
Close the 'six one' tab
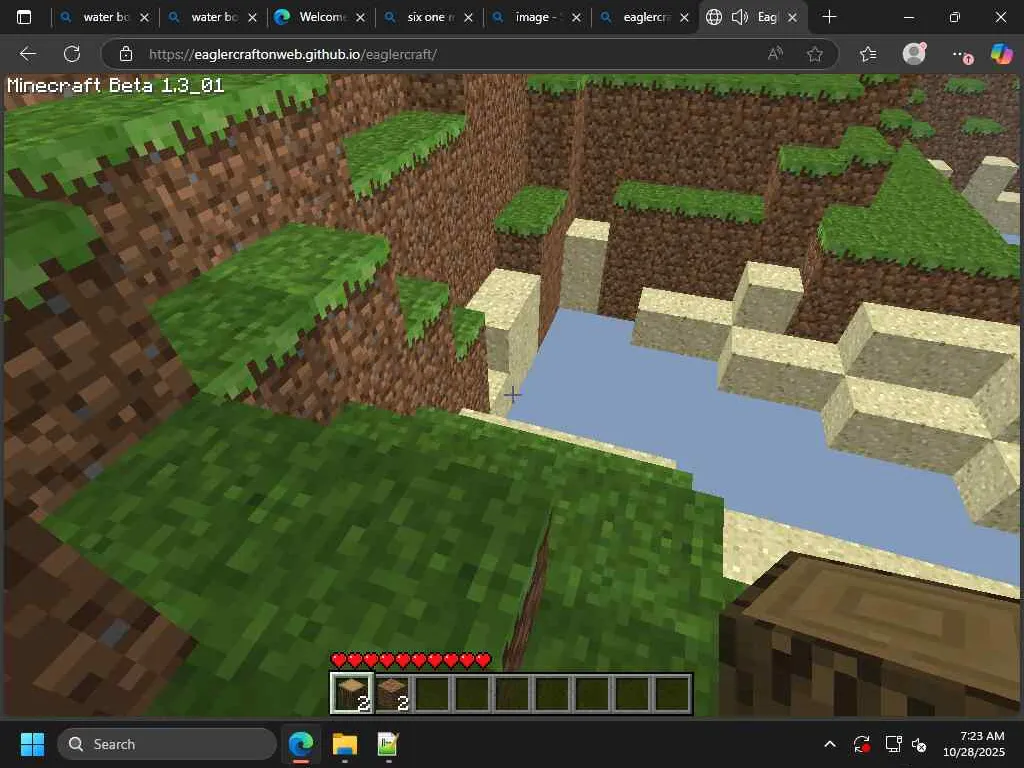tap(468, 18)
